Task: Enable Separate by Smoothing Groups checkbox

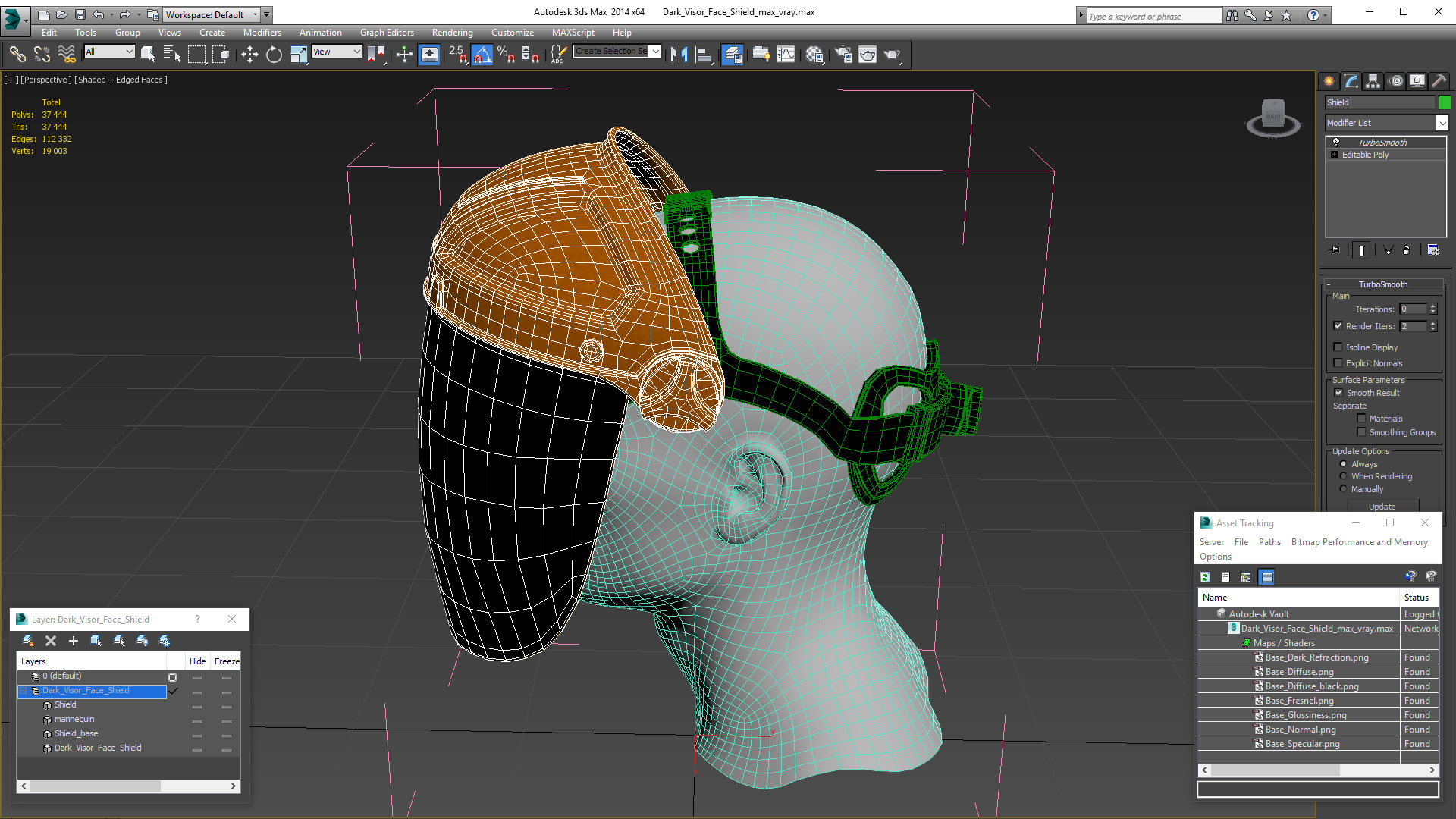Action: tap(1362, 432)
